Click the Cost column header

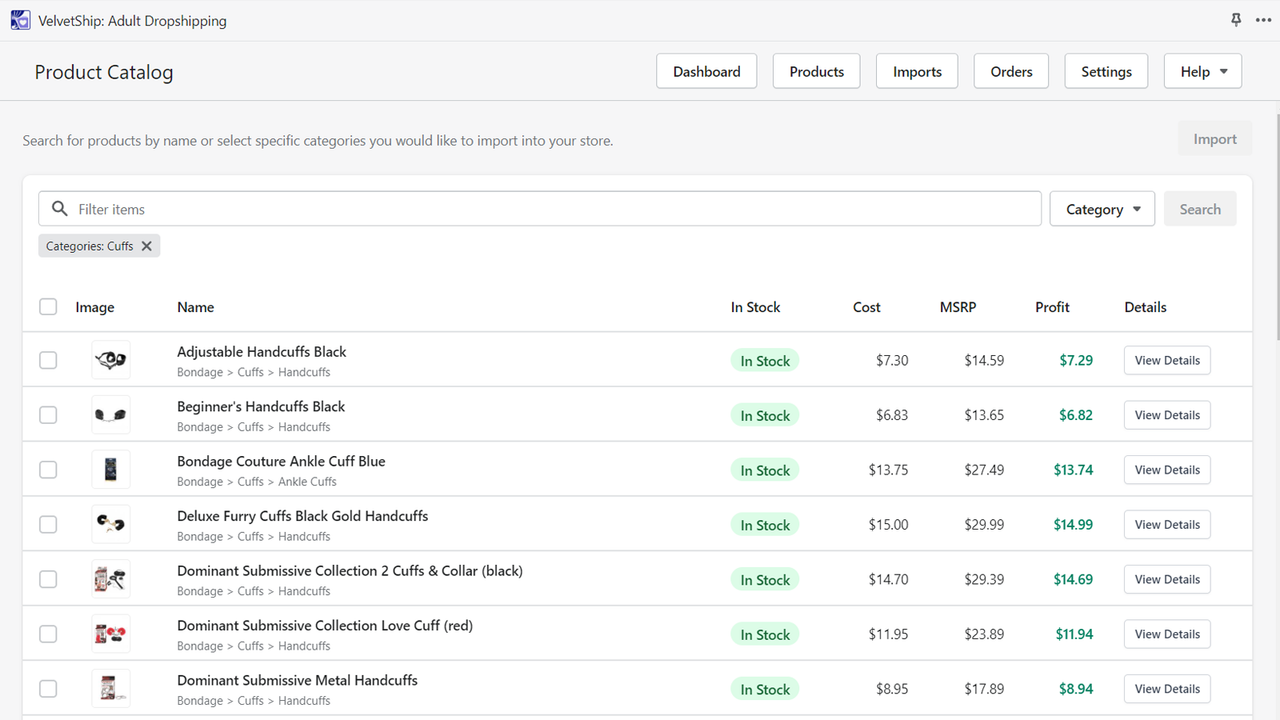tap(867, 307)
